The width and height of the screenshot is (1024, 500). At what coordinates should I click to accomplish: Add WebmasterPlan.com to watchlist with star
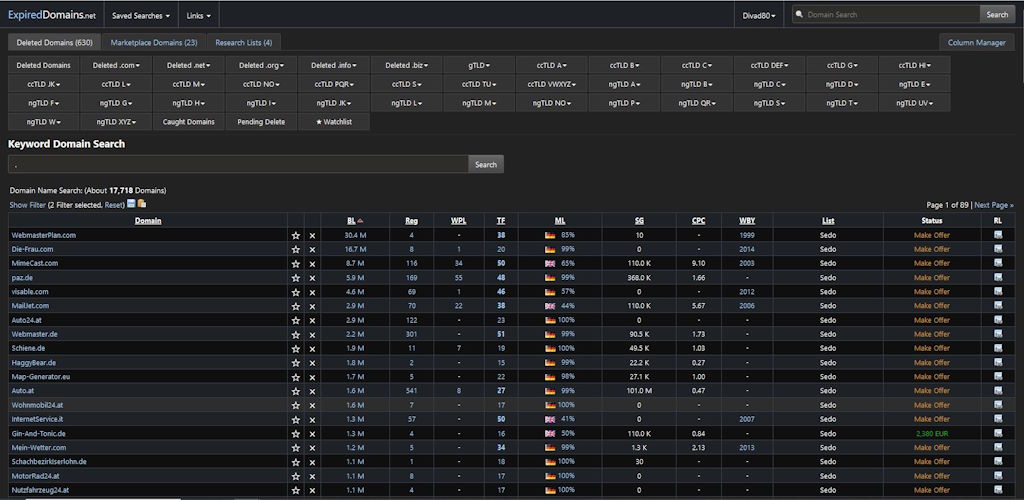[296, 236]
